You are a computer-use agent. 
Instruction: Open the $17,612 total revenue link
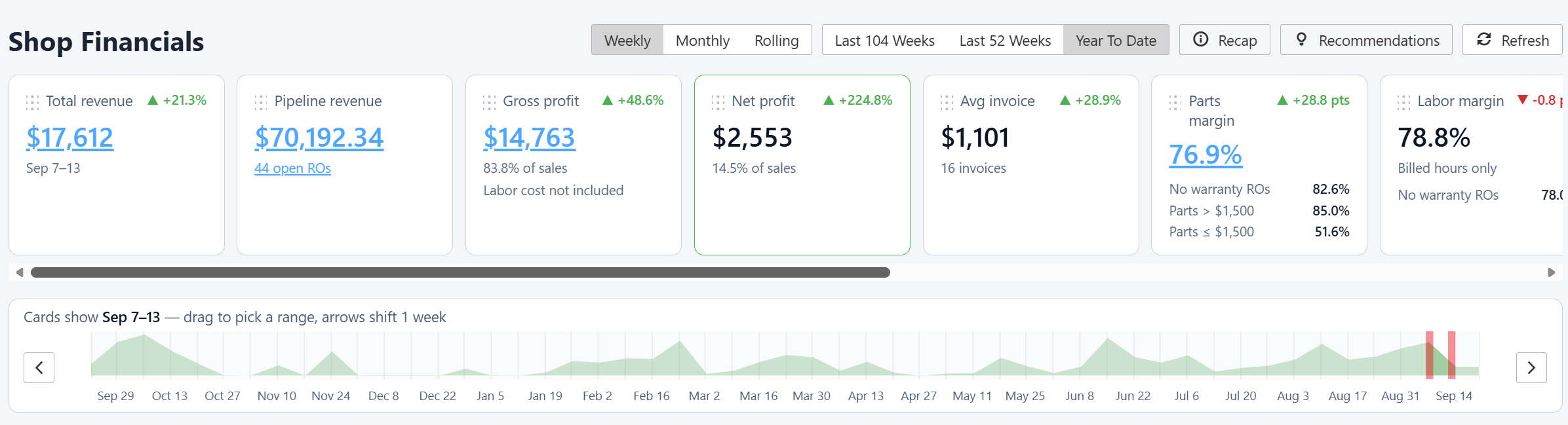[69, 138]
